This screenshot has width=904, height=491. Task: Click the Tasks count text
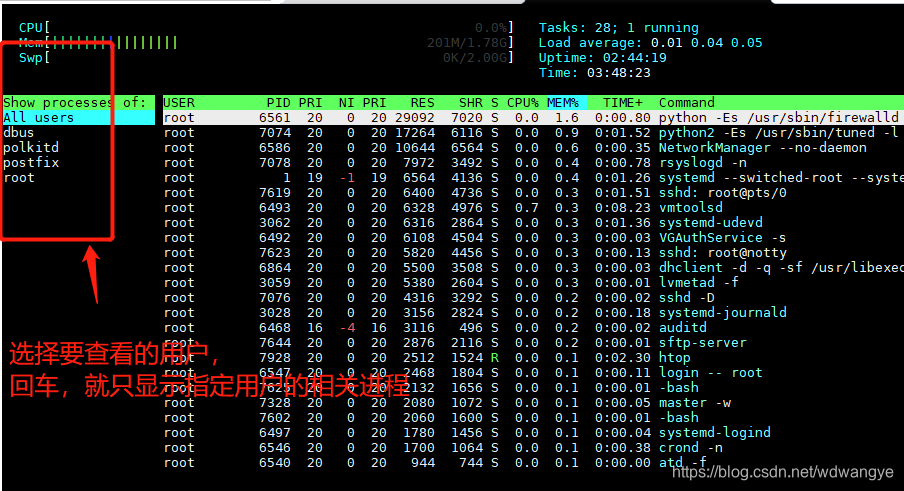point(618,28)
